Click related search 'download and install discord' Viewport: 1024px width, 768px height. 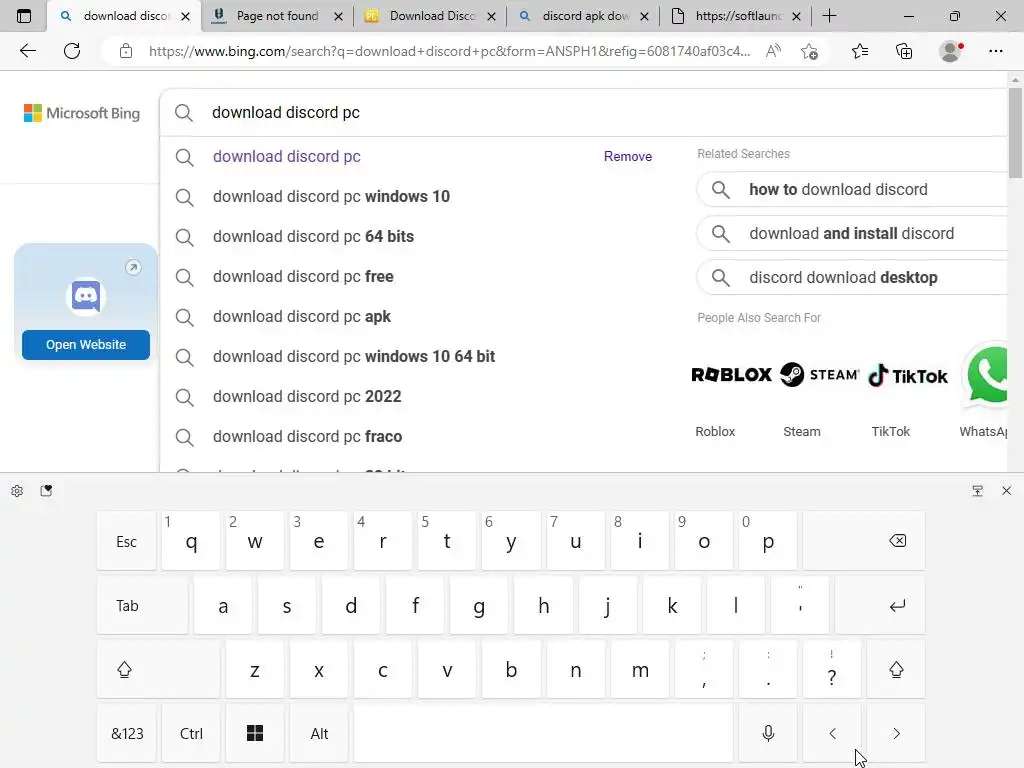[x=852, y=233]
